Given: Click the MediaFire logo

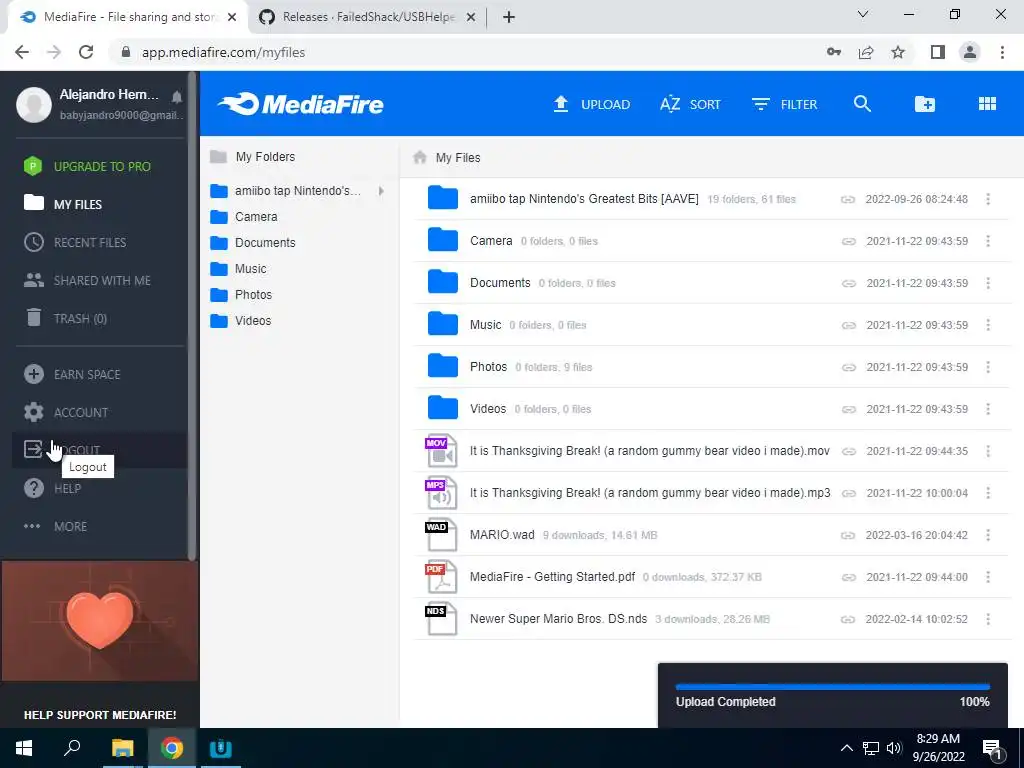Looking at the screenshot, I should tap(301, 104).
